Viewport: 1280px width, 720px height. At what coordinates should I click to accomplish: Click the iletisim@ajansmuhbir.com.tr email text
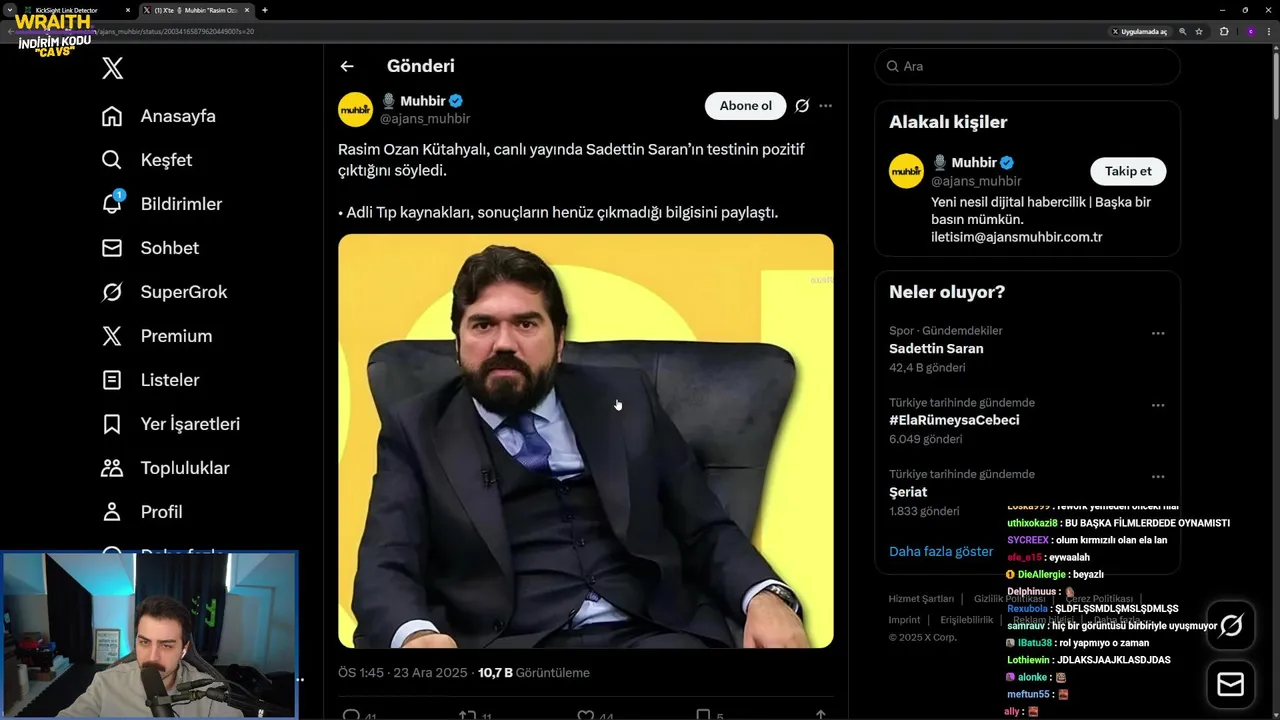pyautogui.click(x=1016, y=237)
